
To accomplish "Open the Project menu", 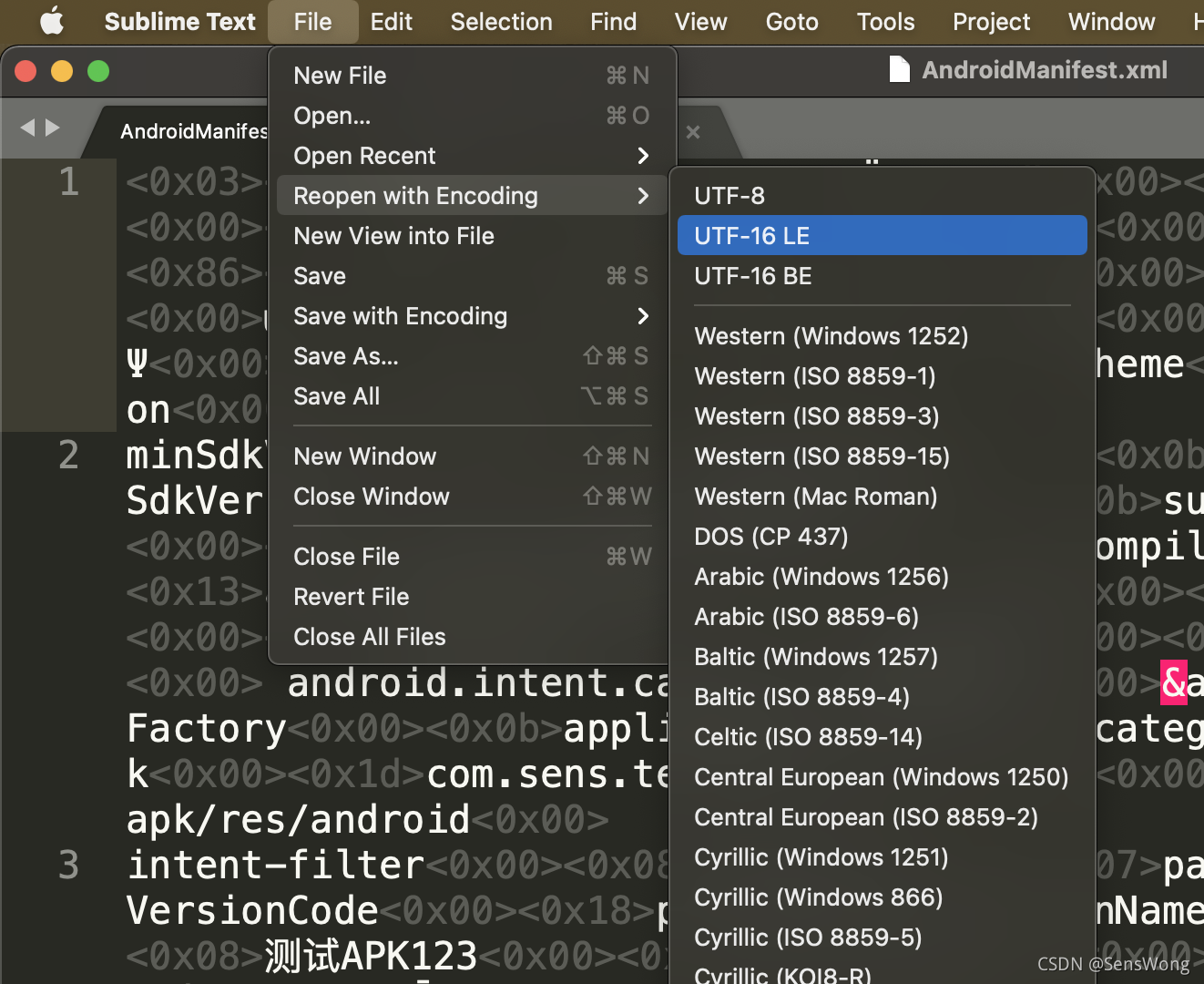I will (991, 21).
